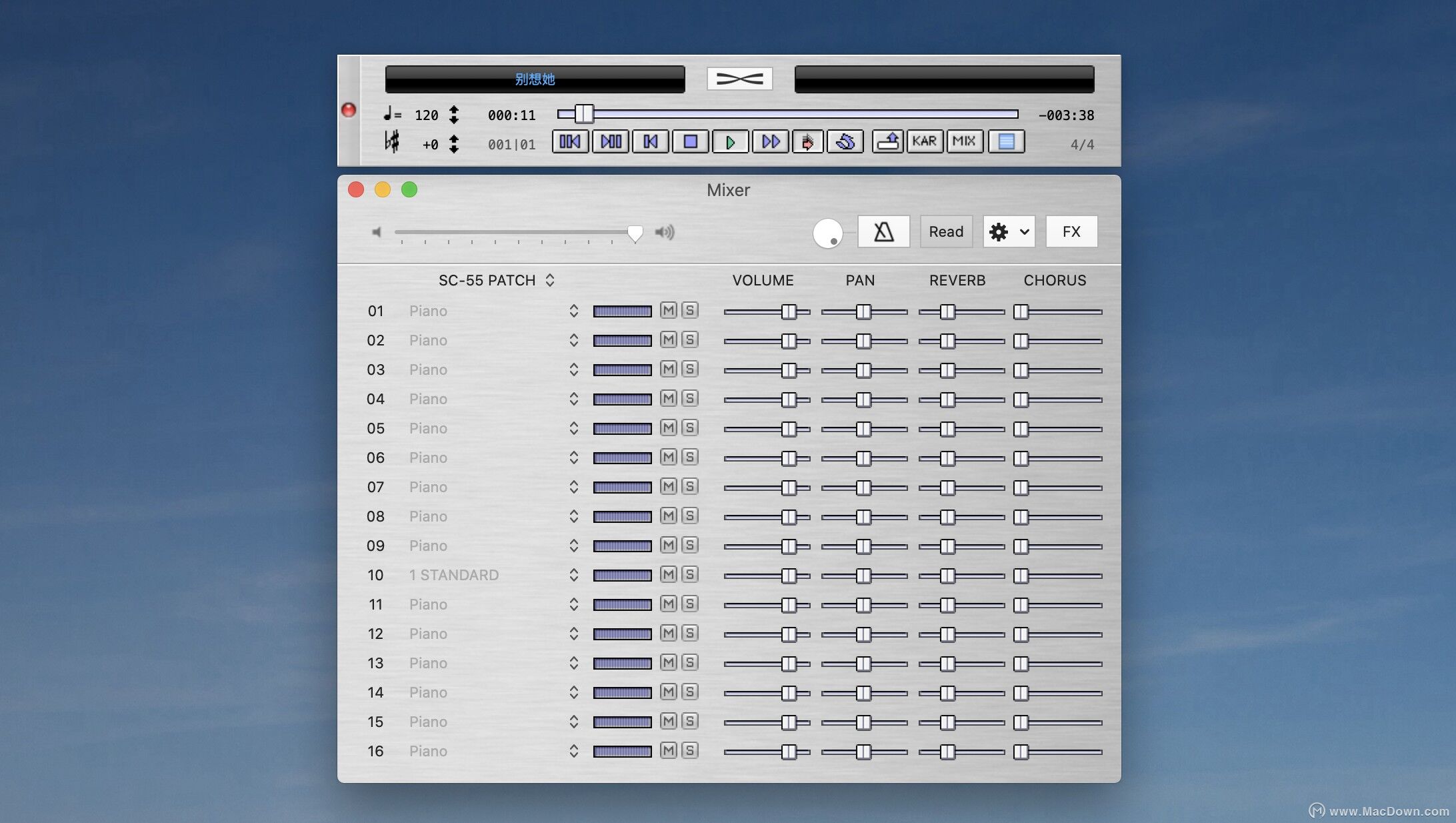Solo channel 10 with its S button
This screenshot has width=1456, height=823.
coord(690,574)
